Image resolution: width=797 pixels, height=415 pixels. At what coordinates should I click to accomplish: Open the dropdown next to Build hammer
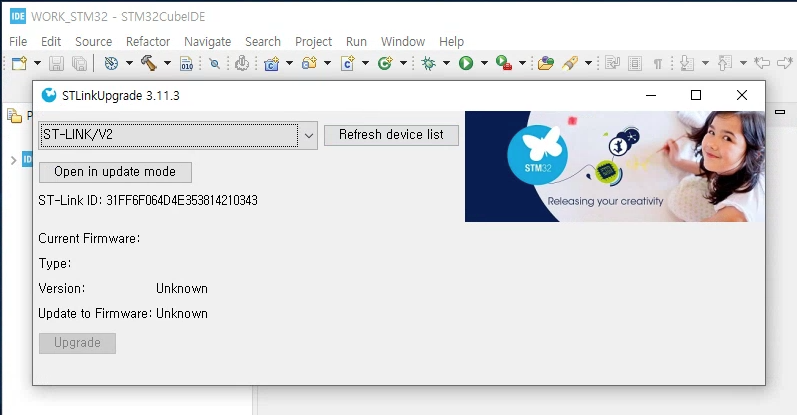pos(167,63)
